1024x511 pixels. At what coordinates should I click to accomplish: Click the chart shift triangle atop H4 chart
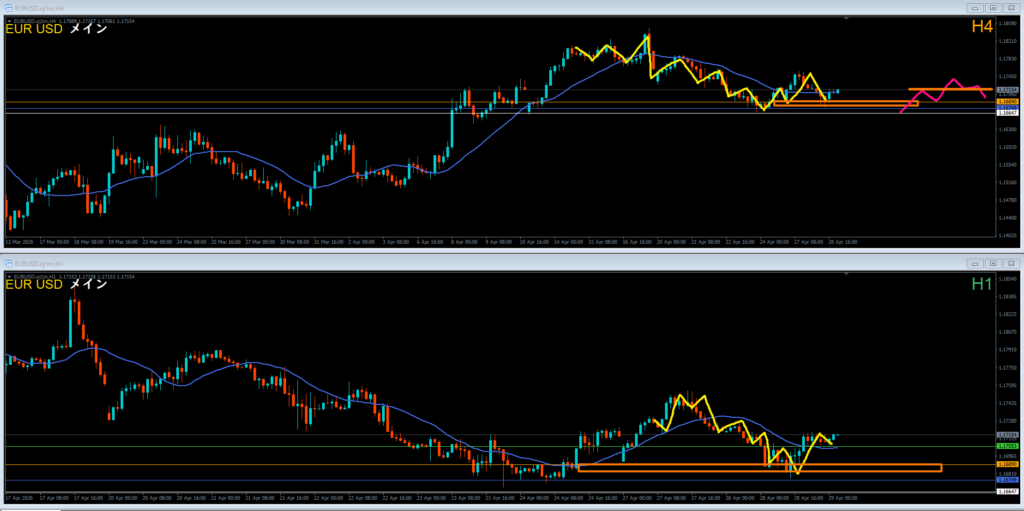(x=847, y=20)
